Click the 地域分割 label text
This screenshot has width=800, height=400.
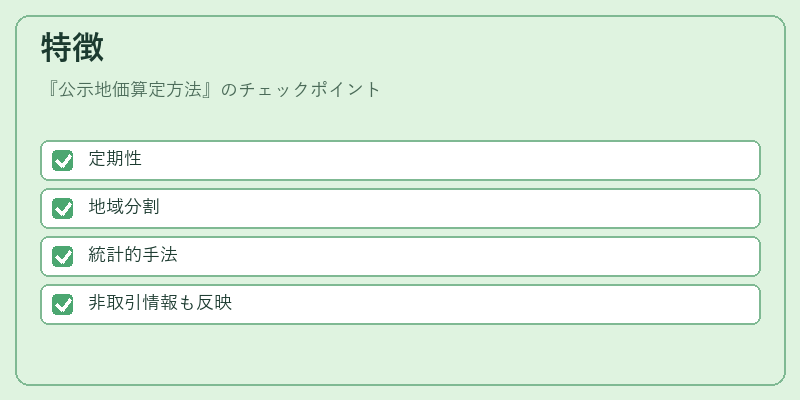(123, 207)
